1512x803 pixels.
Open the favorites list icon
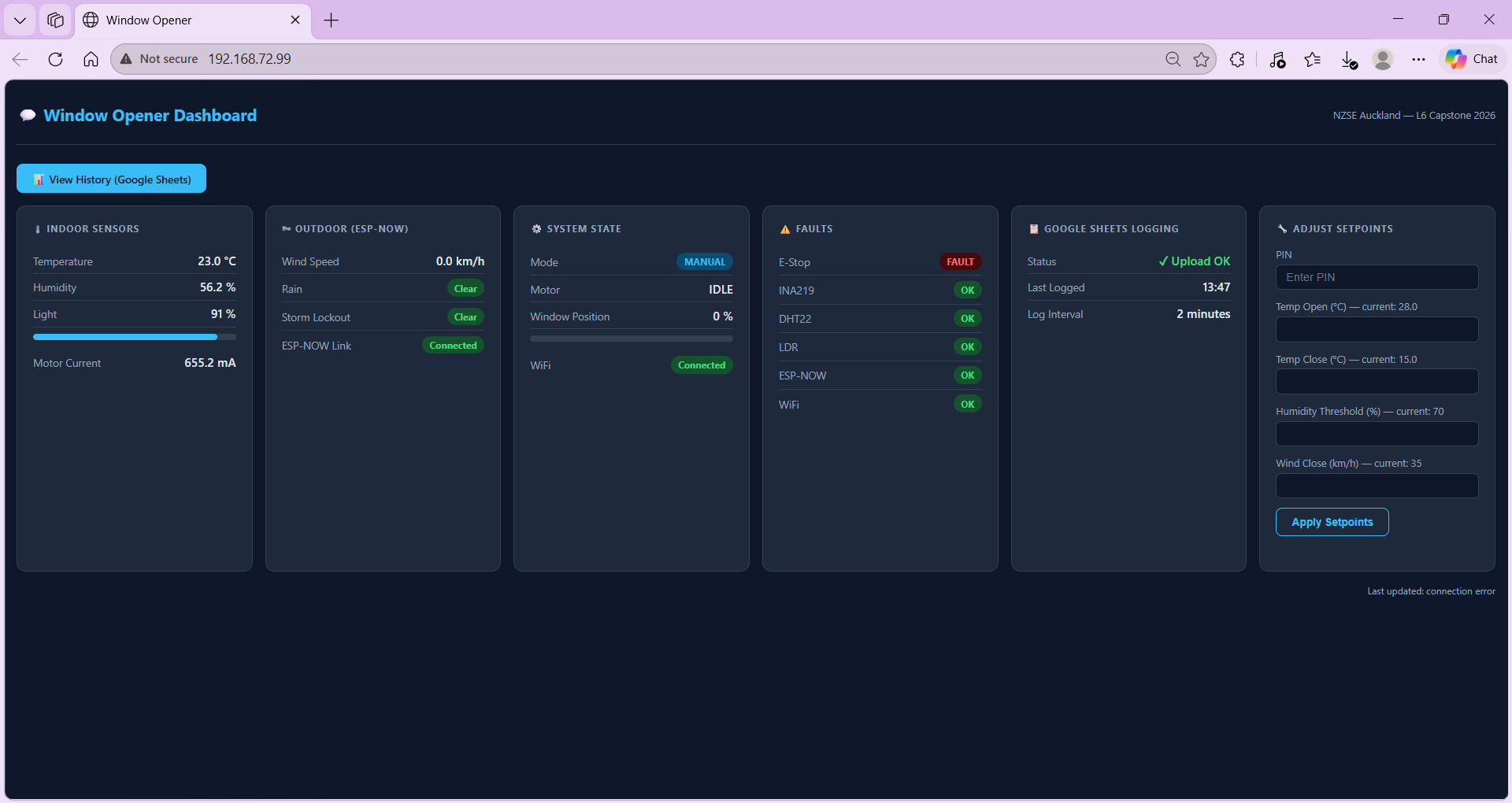tap(1312, 59)
